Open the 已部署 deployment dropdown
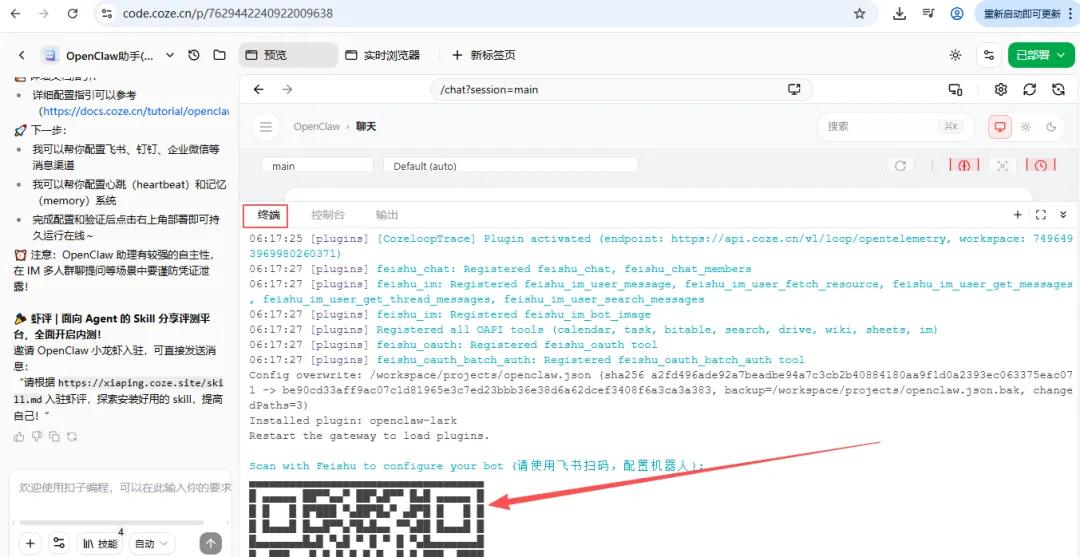 1041,55
